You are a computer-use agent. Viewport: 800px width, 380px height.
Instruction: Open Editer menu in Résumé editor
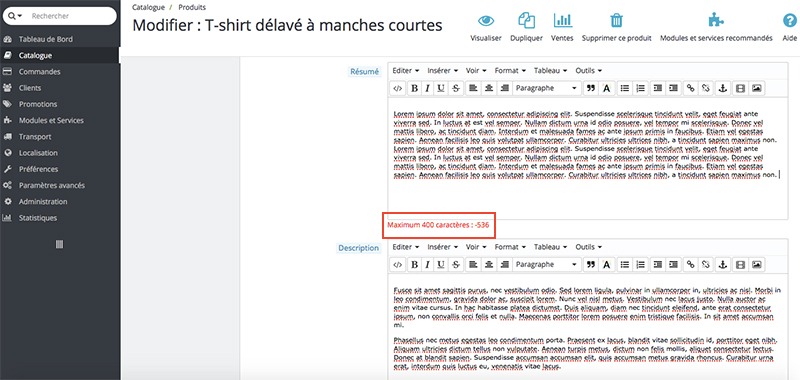405,70
